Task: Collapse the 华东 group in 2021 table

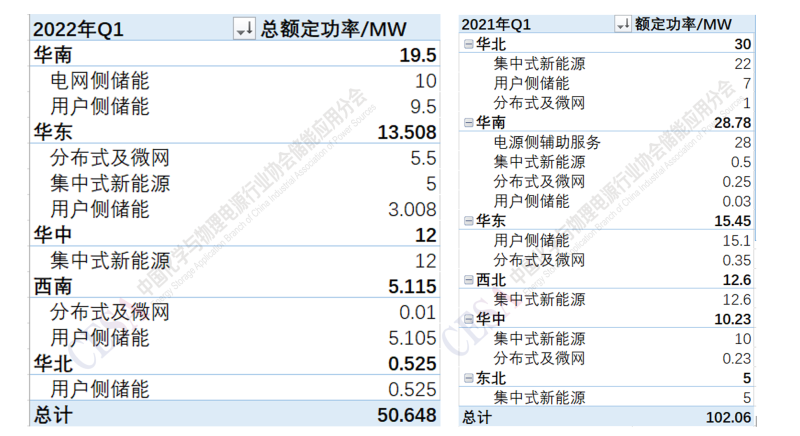Action: 468,221
